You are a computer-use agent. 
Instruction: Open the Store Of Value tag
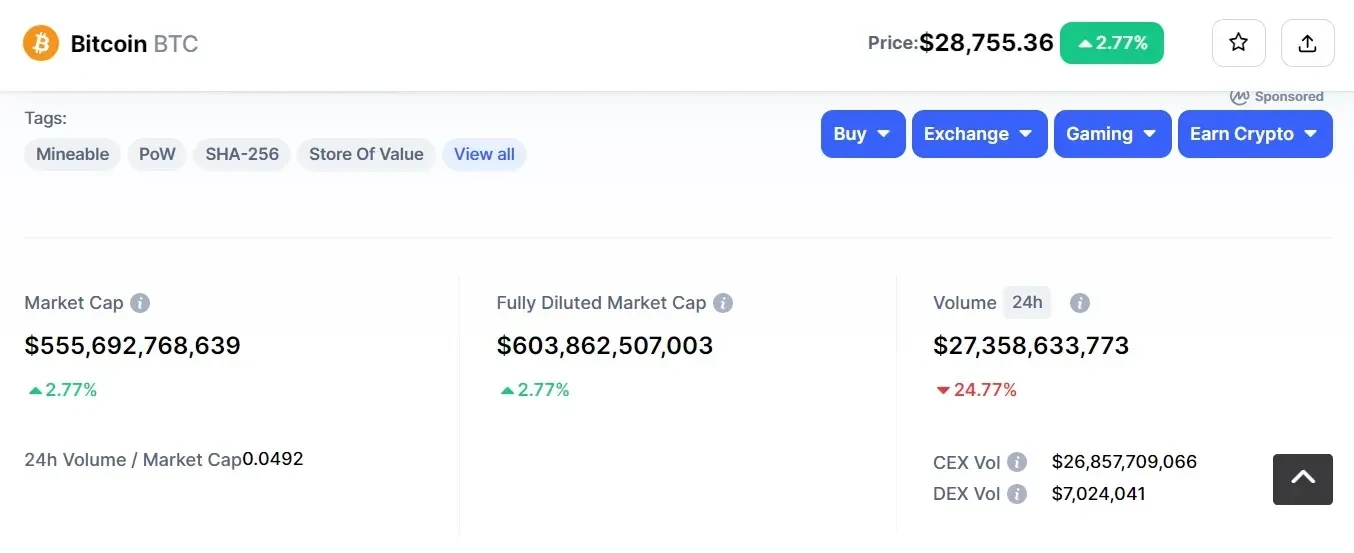click(x=366, y=154)
